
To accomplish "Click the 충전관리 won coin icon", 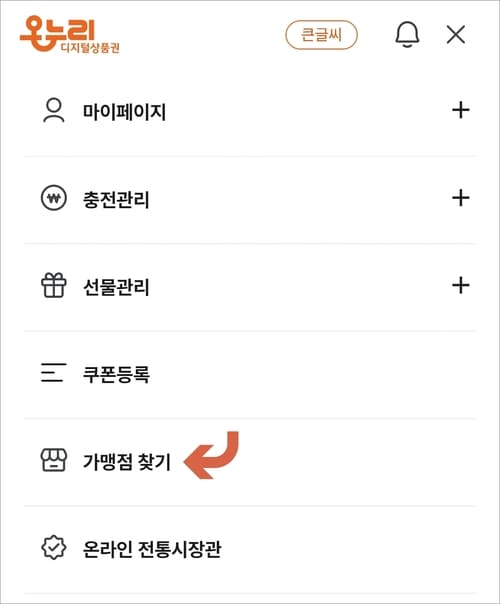I will 54,198.
